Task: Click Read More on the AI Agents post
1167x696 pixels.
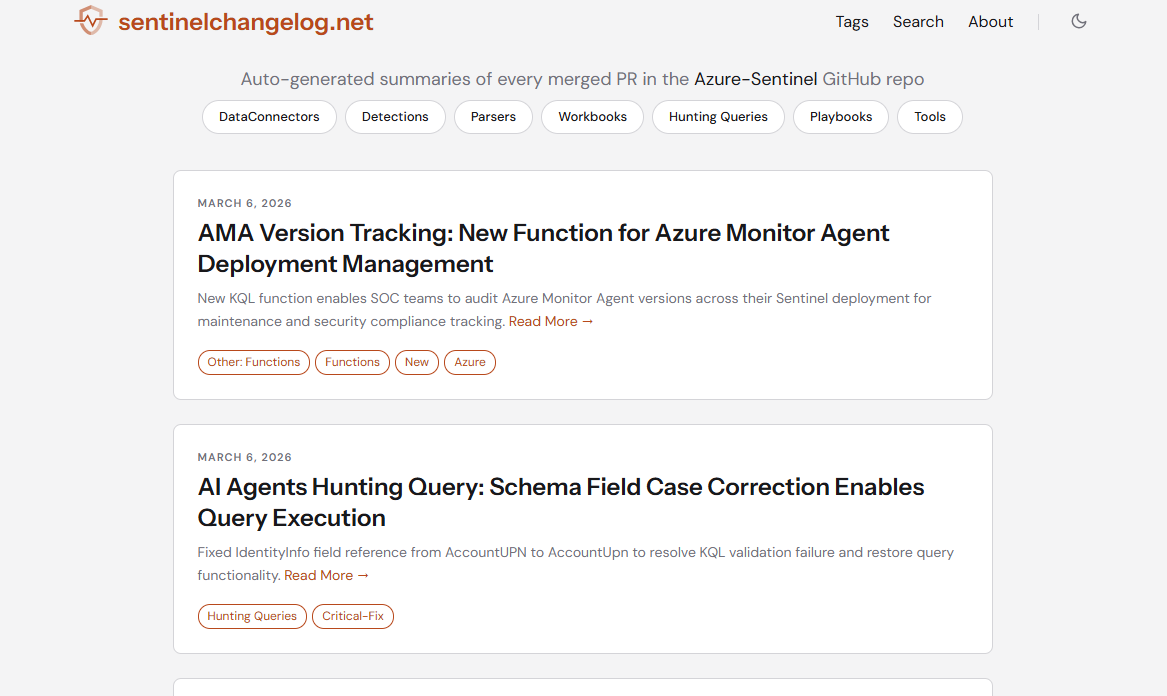Action: tap(326, 575)
